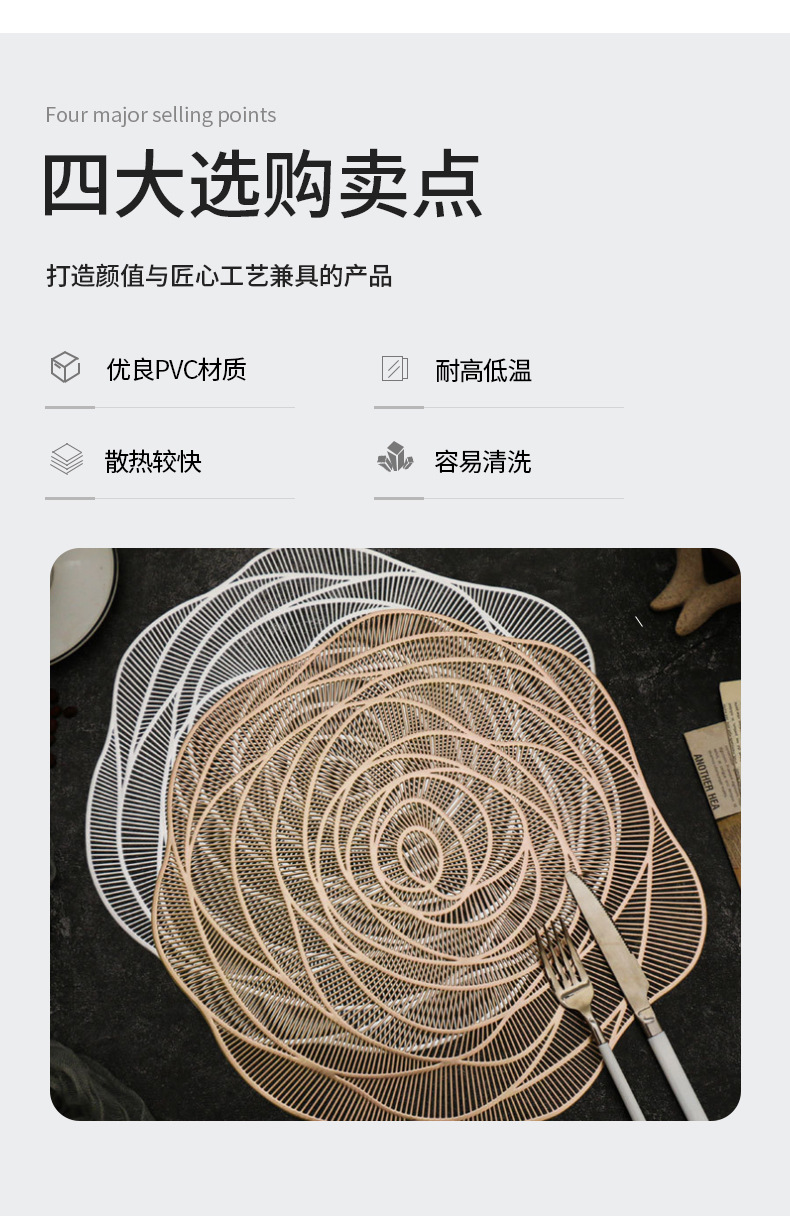Select the 耐高低温 label
This screenshot has width=790, height=1216.
[484, 371]
